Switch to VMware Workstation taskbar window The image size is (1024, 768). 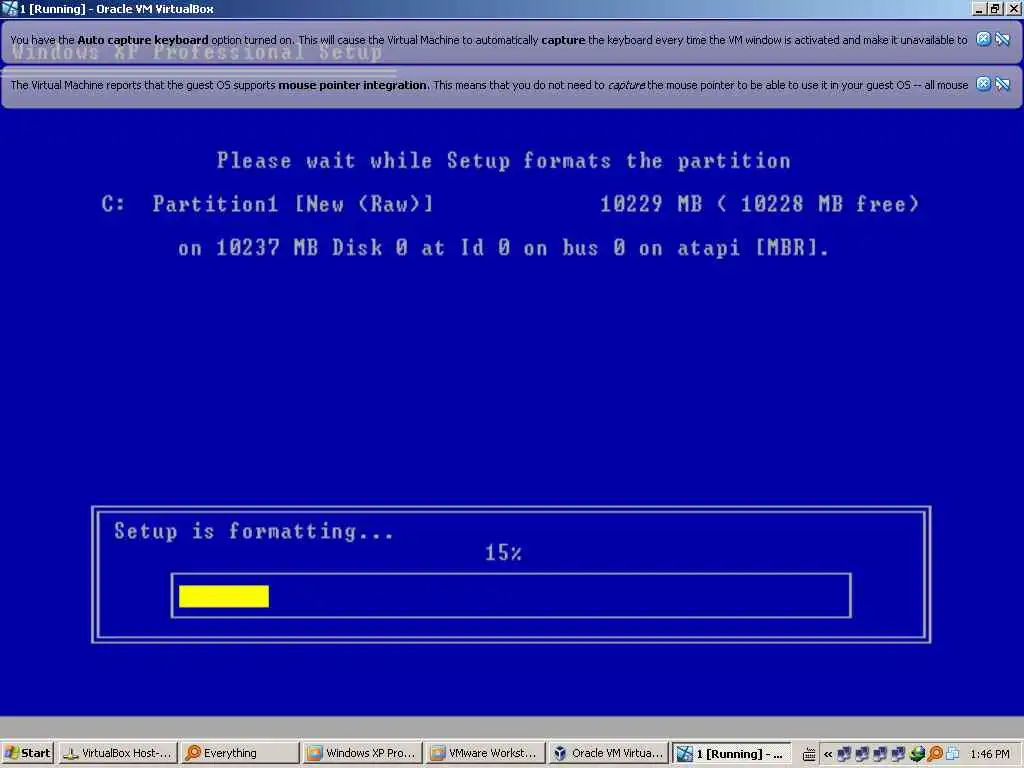[485, 753]
